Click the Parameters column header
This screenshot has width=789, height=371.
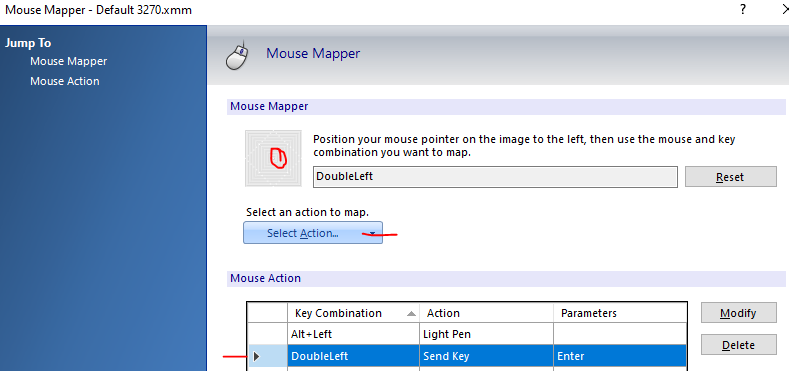[x=620, y=313]
